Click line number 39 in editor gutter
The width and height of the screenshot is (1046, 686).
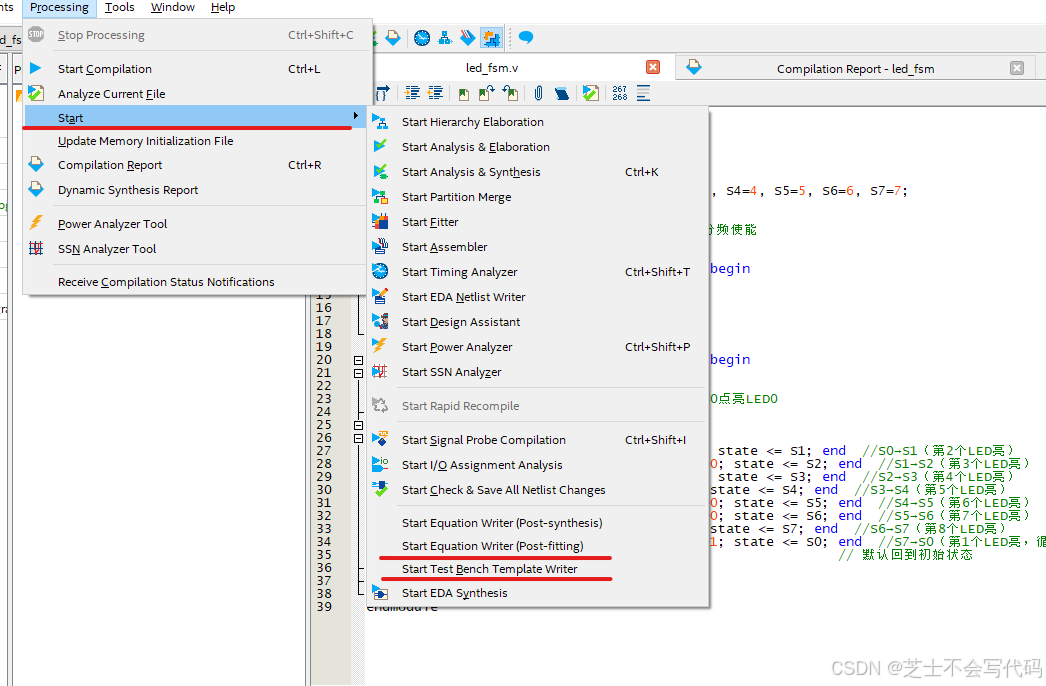[x=324, y=606]
